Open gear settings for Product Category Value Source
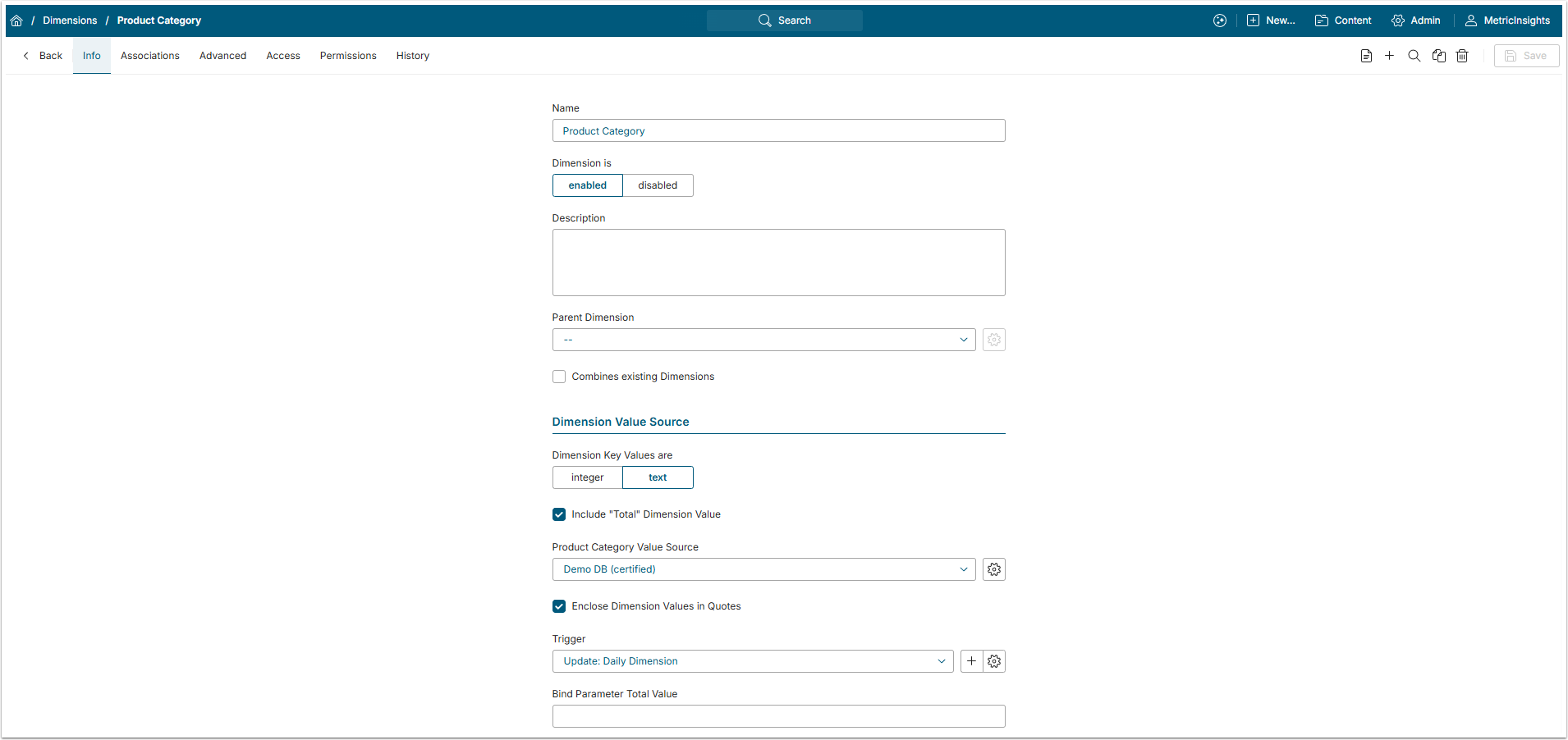Viewport: 1568px width, 740px height. coord(993,569)
